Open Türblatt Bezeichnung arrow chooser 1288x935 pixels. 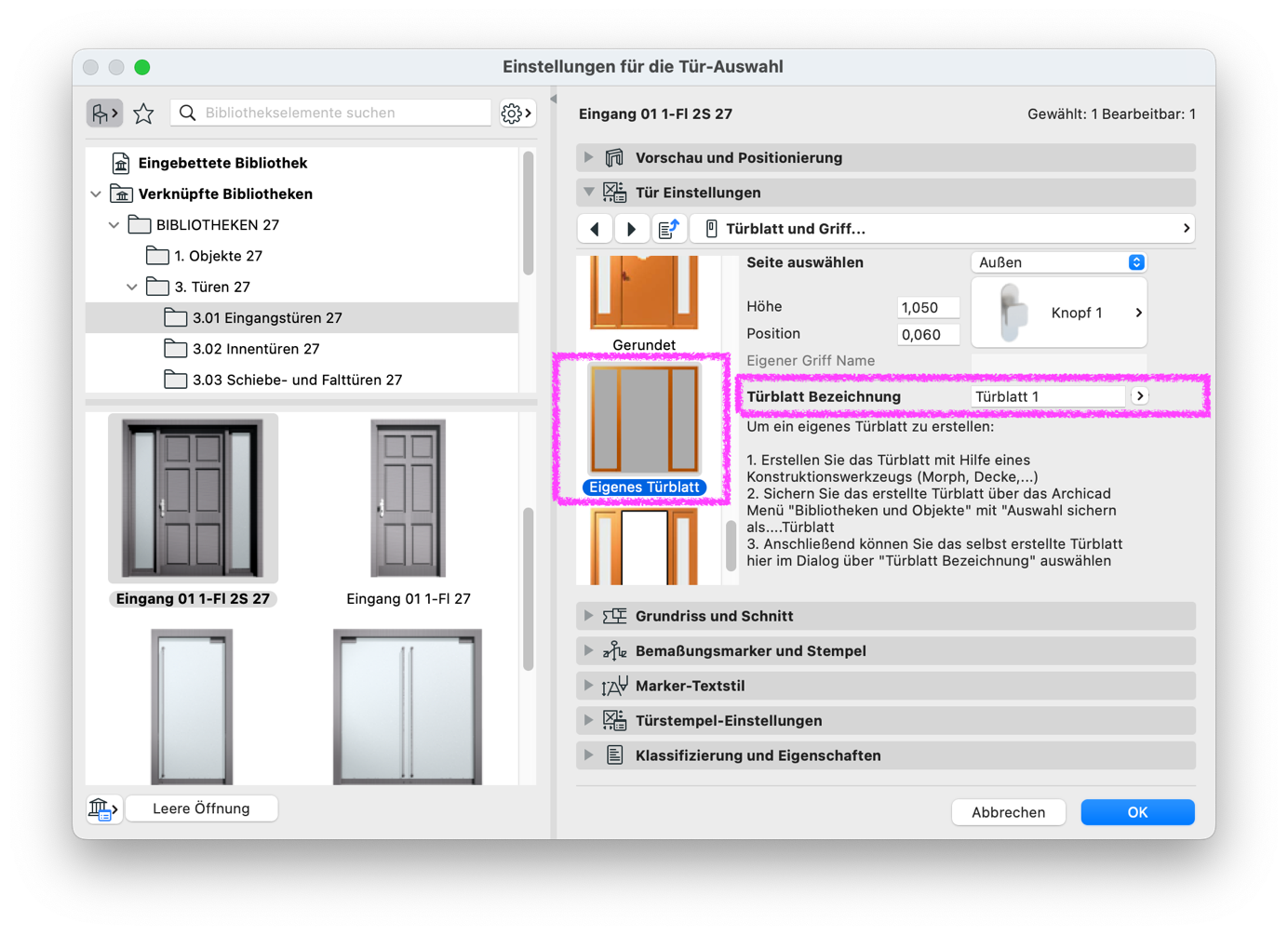point(1140,396)
